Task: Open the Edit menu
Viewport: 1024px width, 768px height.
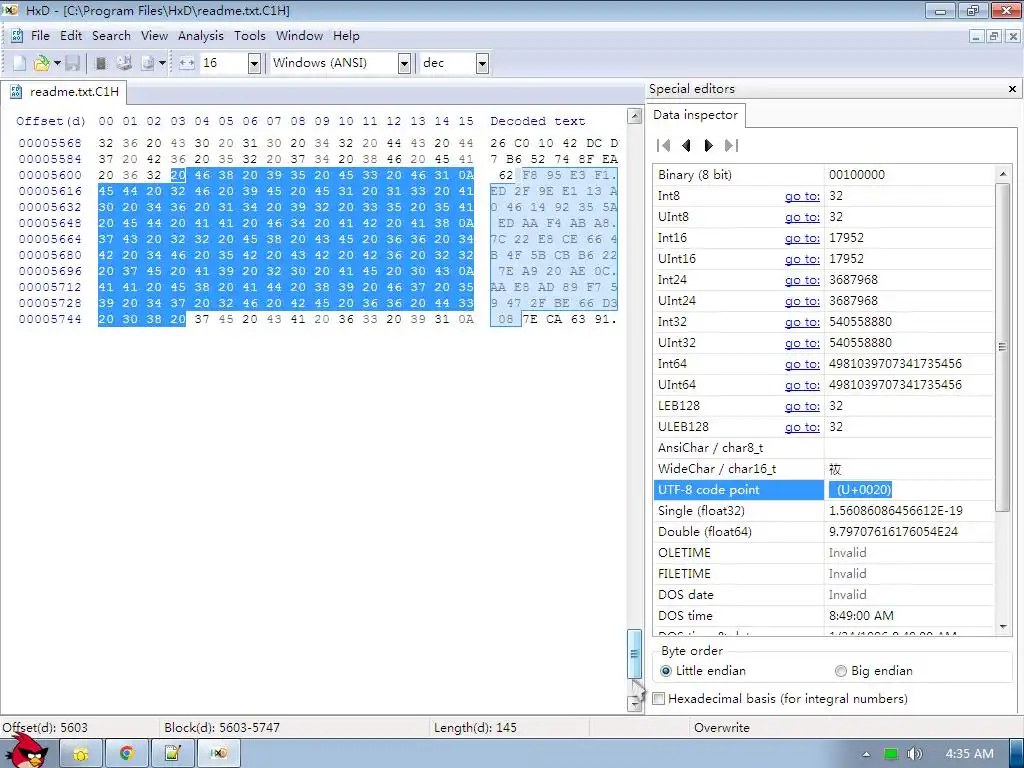Action: (71, 36)
